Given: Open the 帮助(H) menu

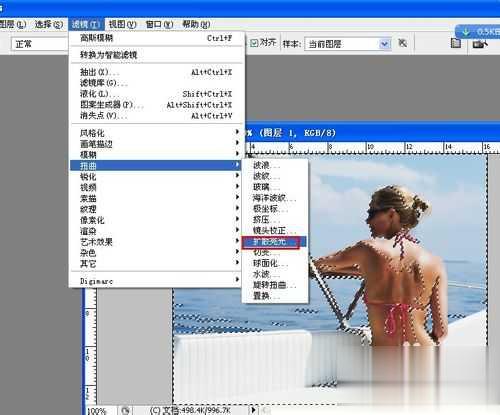Looking at the screenshot, I should tap(196, 24).
